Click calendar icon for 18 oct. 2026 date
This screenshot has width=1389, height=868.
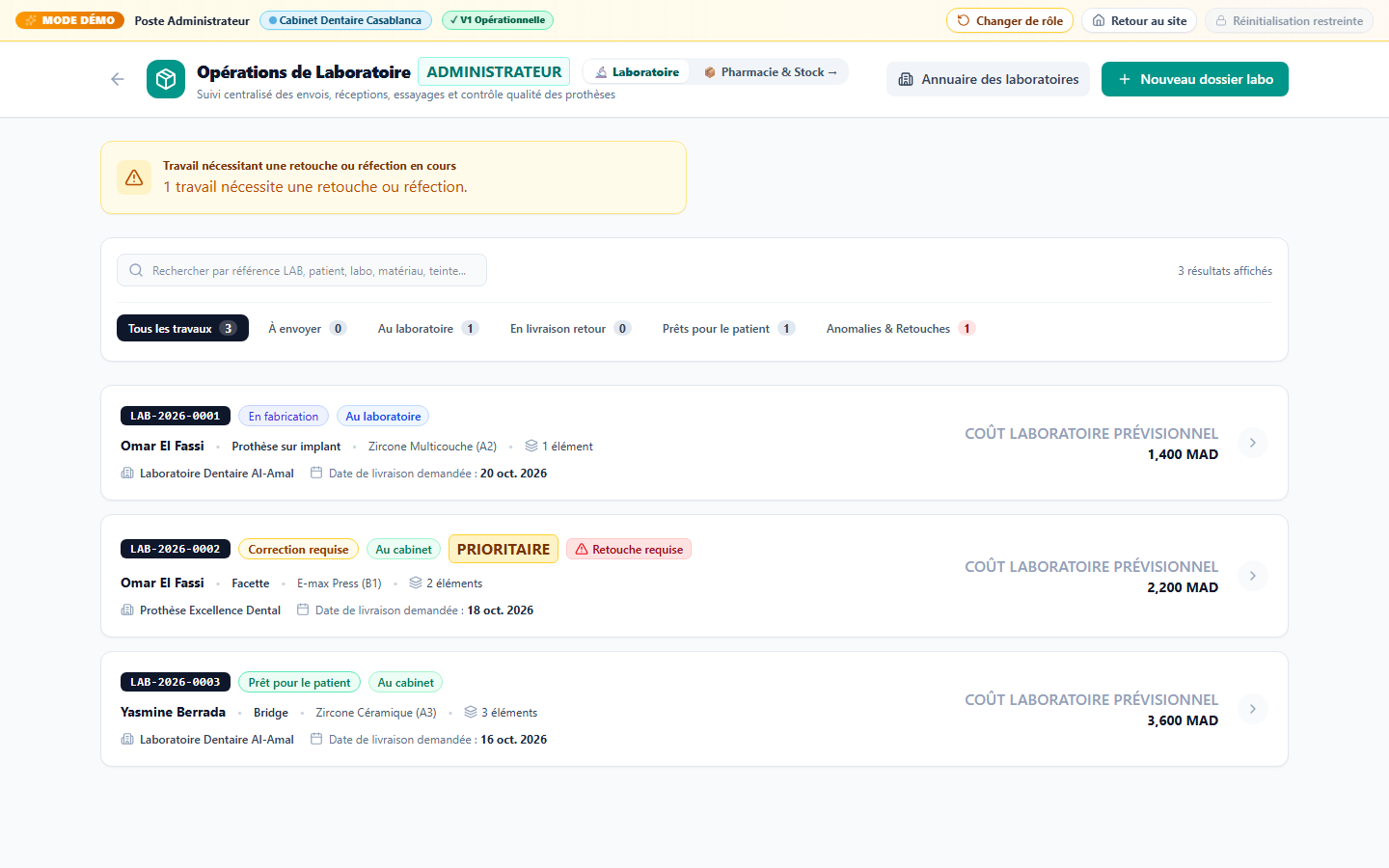click(x=303, y=610)
